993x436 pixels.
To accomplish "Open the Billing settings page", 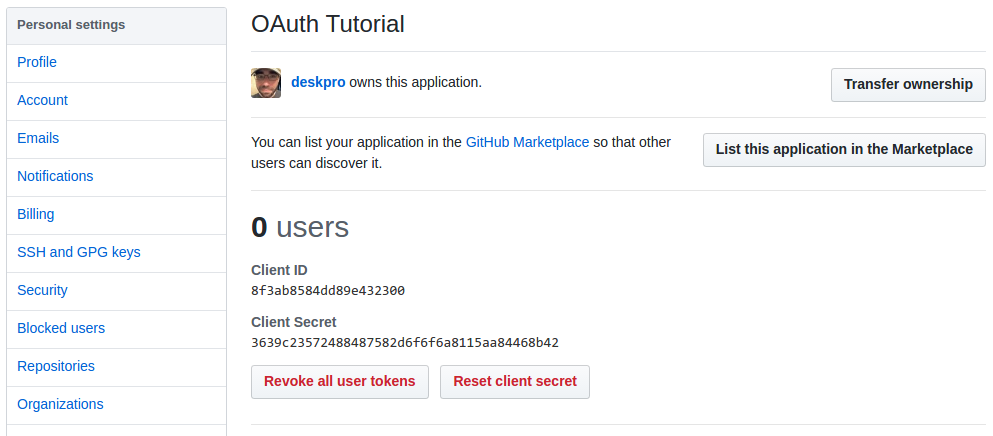I will pos(35,214).
